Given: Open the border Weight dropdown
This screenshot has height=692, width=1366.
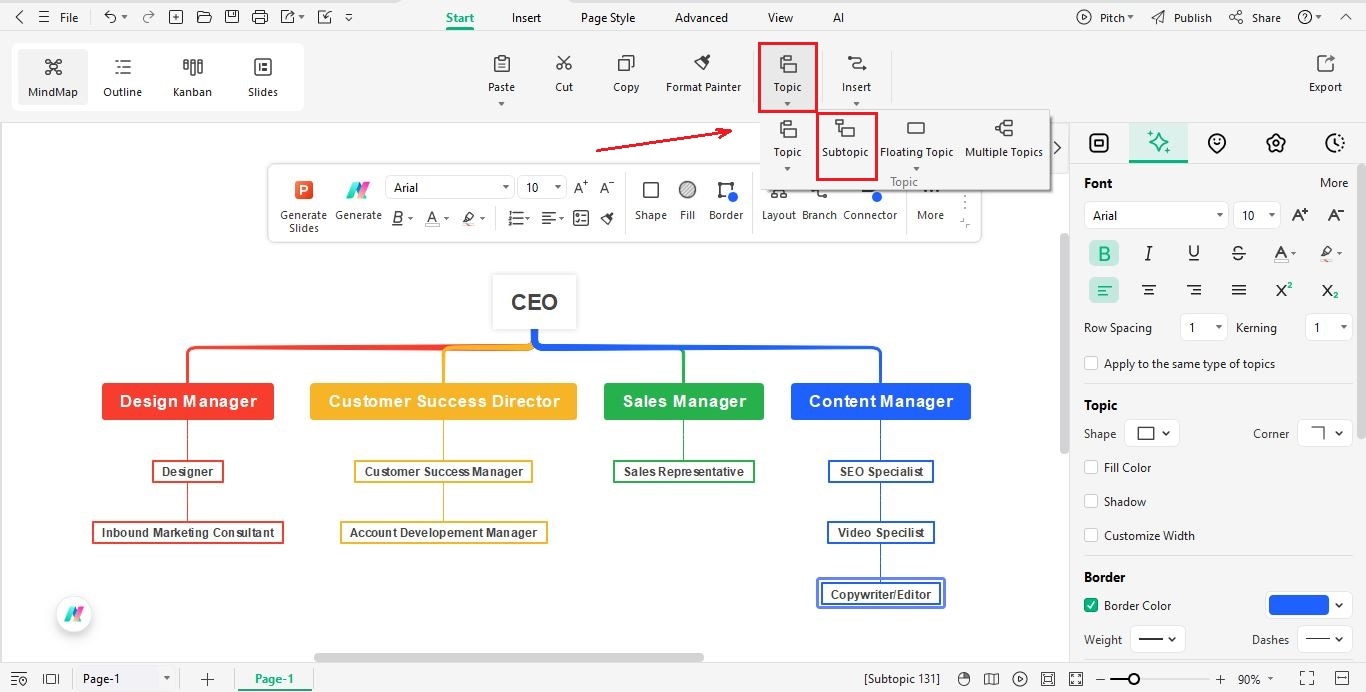Looking at the screenshot, I should (x=1157, y=639).
